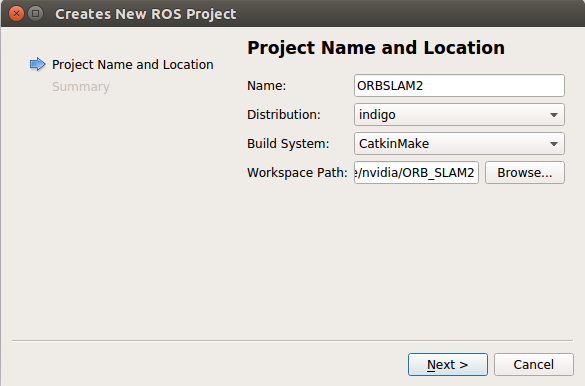Focus the Workspace Path text field

point(416,173)
